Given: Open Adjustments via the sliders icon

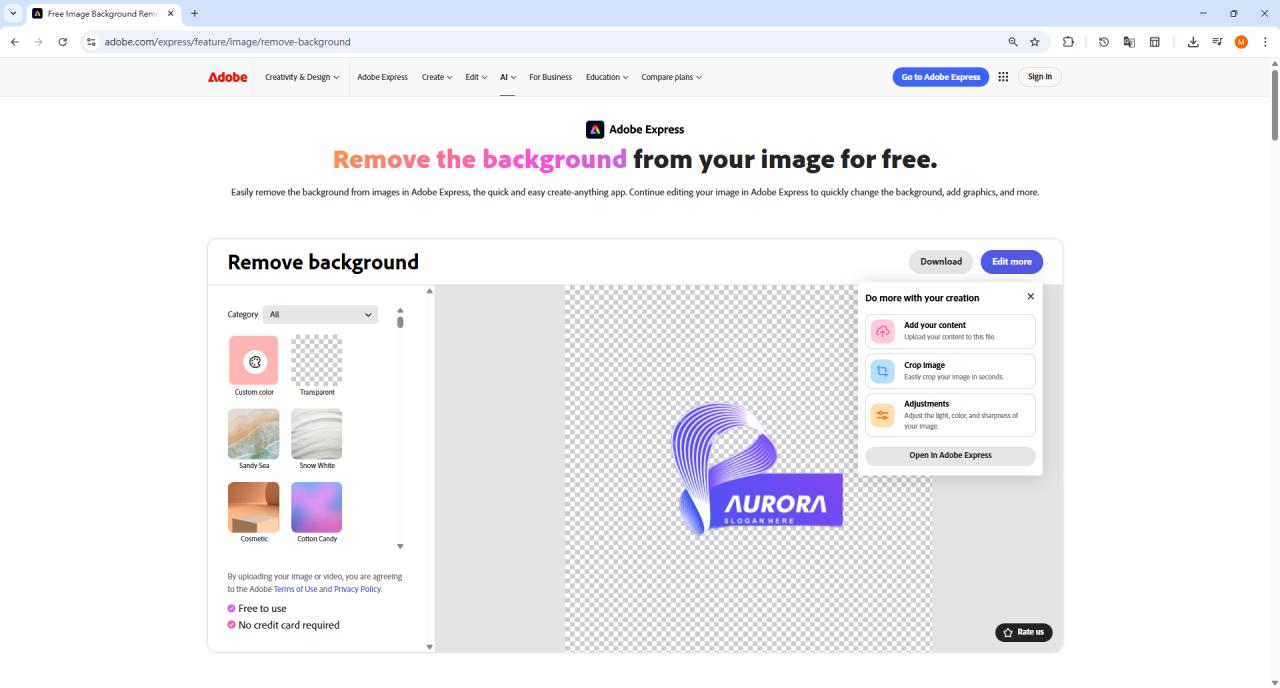Looking at the screenshot, I should 882,414.
